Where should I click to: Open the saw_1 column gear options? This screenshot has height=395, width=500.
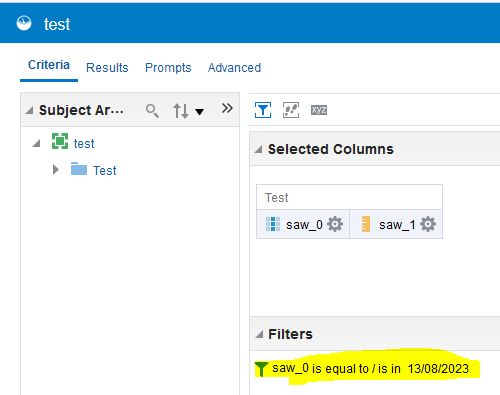[x=428, y=224]
